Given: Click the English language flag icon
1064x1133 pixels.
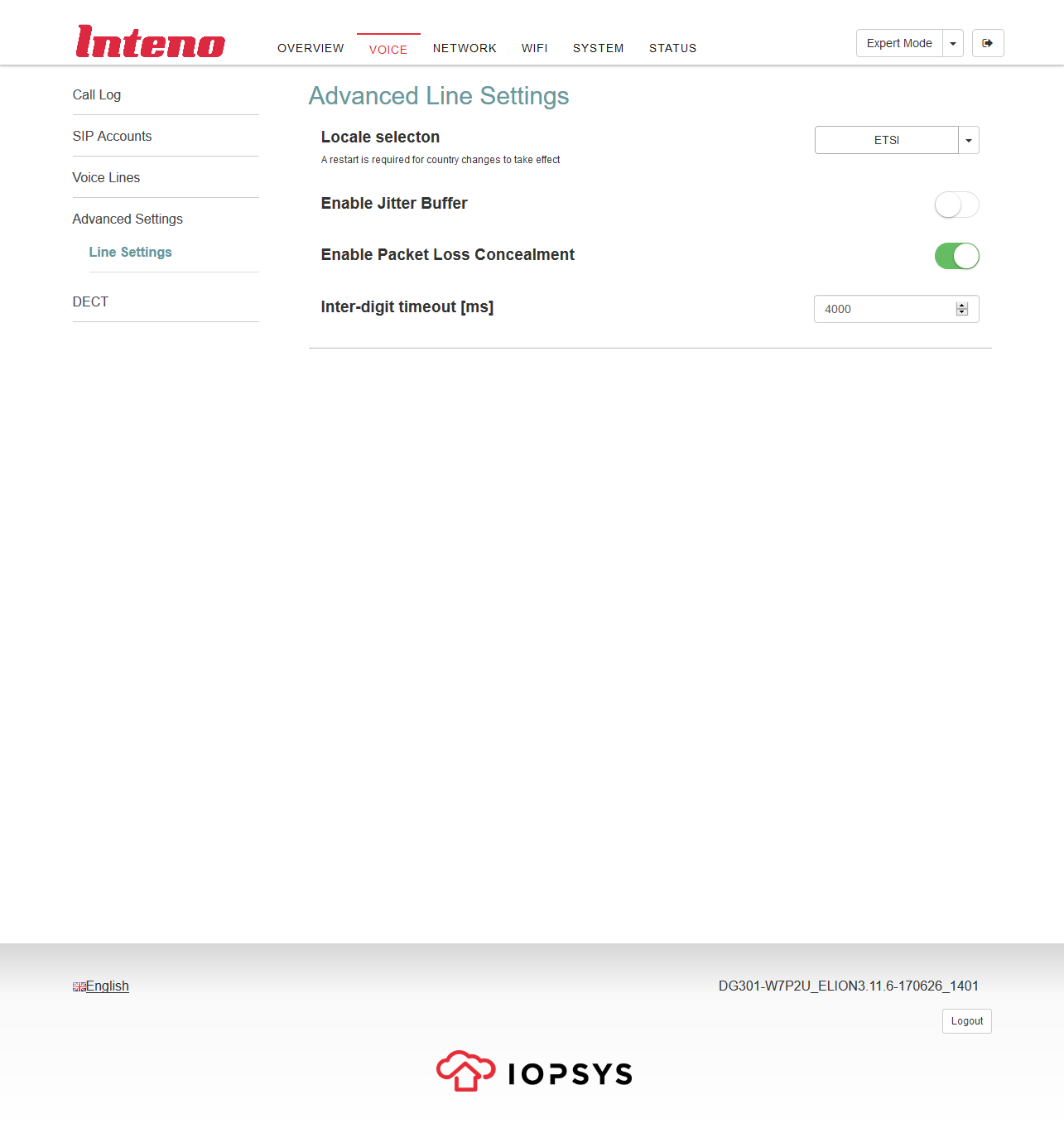Looking at the screenshot, I should [79, 986].
